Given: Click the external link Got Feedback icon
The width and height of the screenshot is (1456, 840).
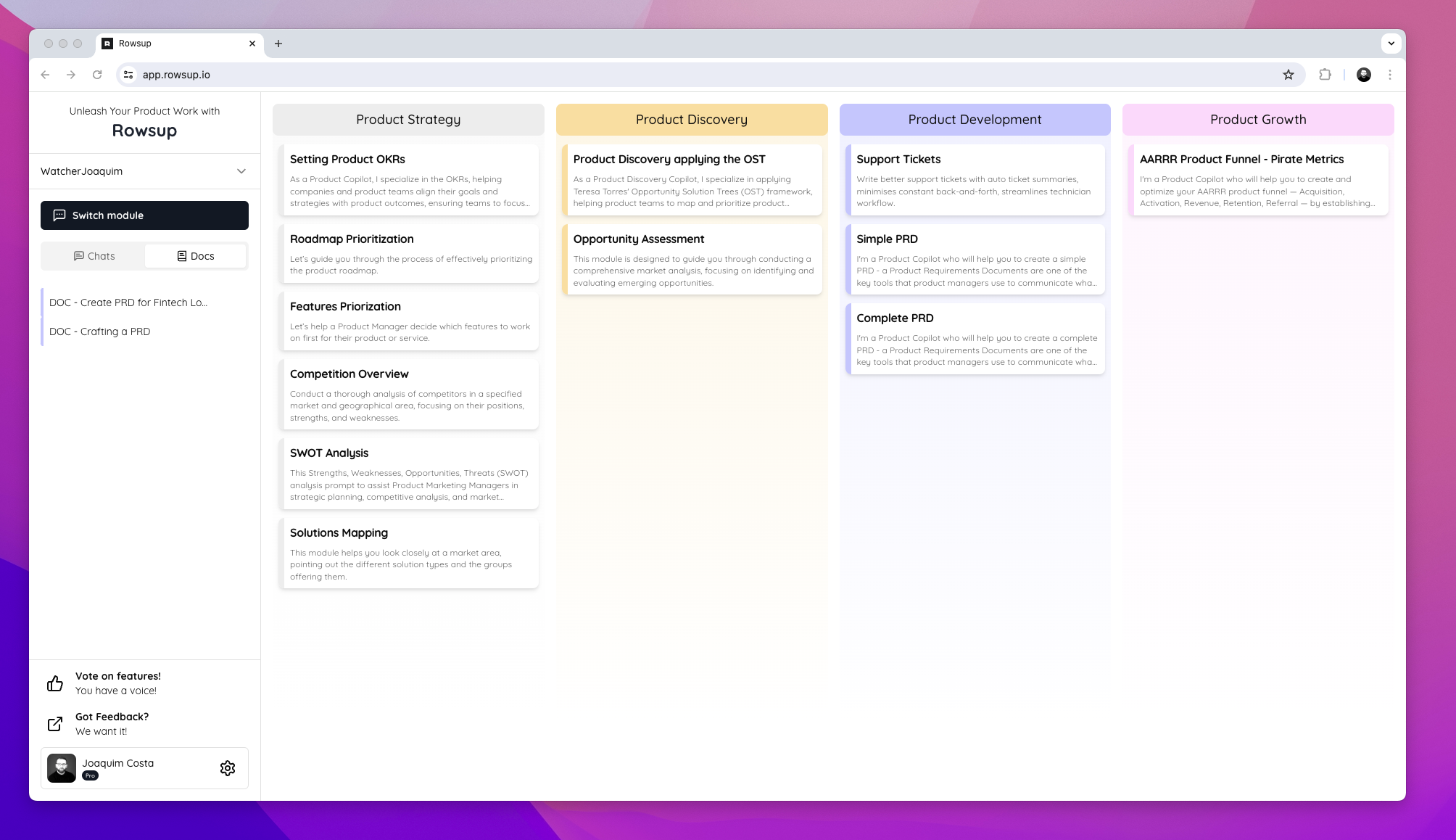Looking at the screenshot, I should pyautogui.click(x=55, y=724).
